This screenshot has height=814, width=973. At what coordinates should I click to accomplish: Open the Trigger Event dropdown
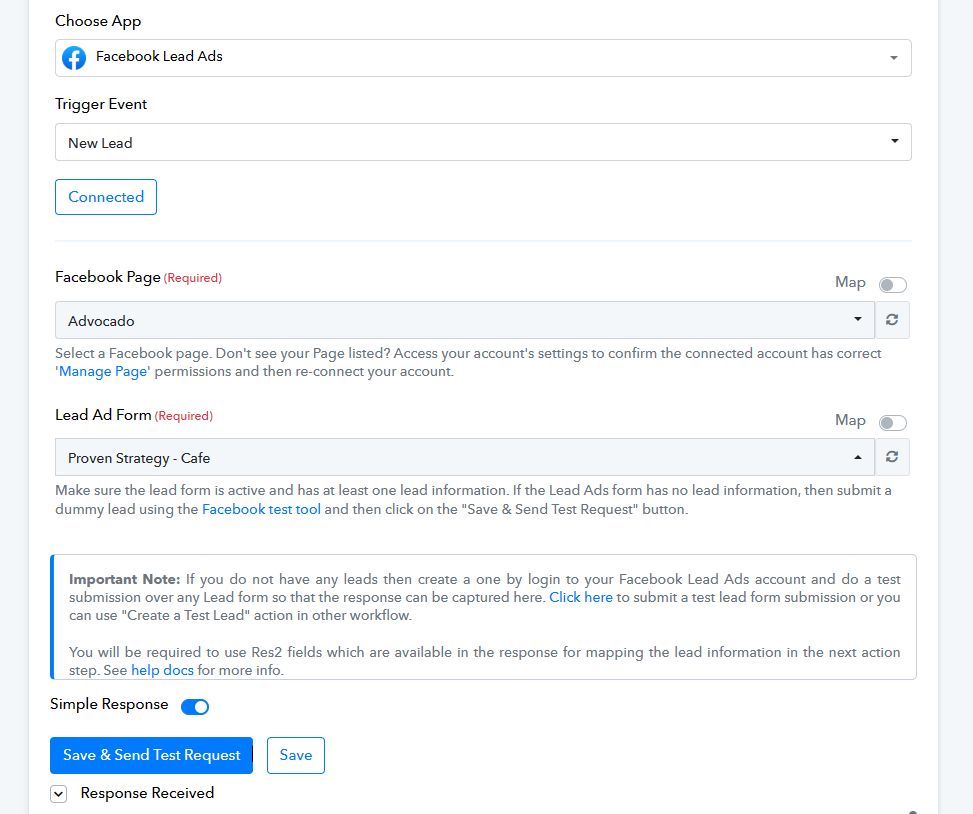483,142
